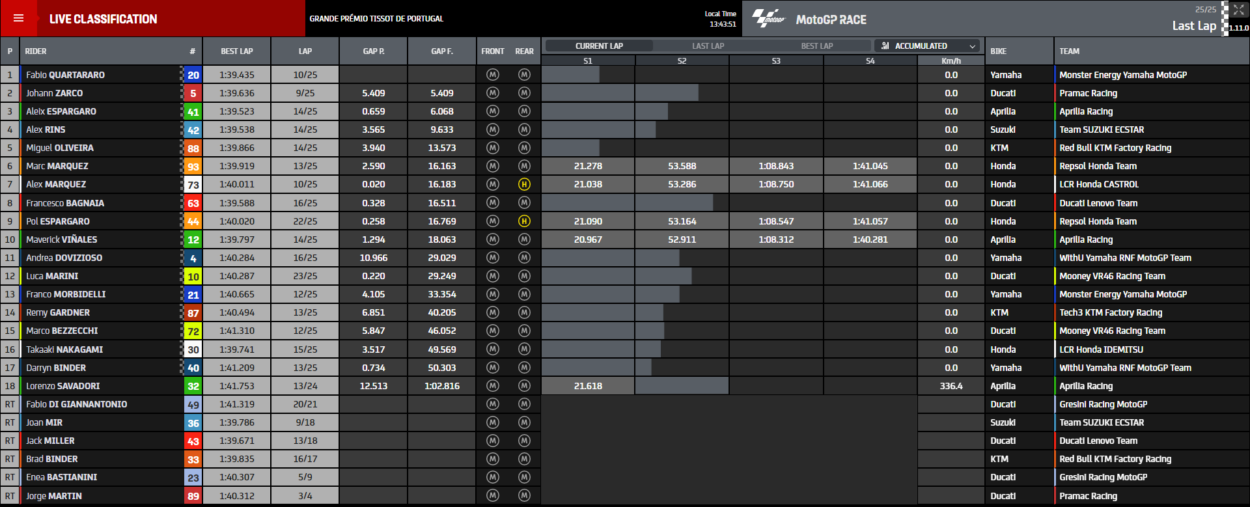Click Quartararo's S1 sector progress bar
This screenshot has height=507, width=1250.
[570, 75]
